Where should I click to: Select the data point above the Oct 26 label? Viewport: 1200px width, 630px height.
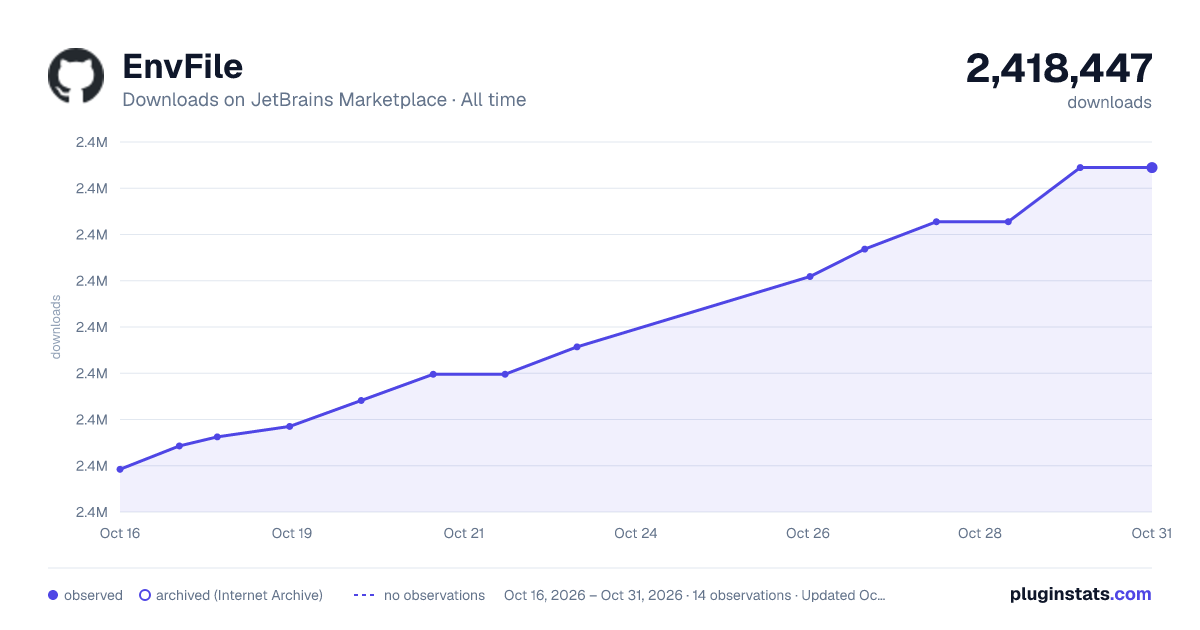(x=810, y=276)
